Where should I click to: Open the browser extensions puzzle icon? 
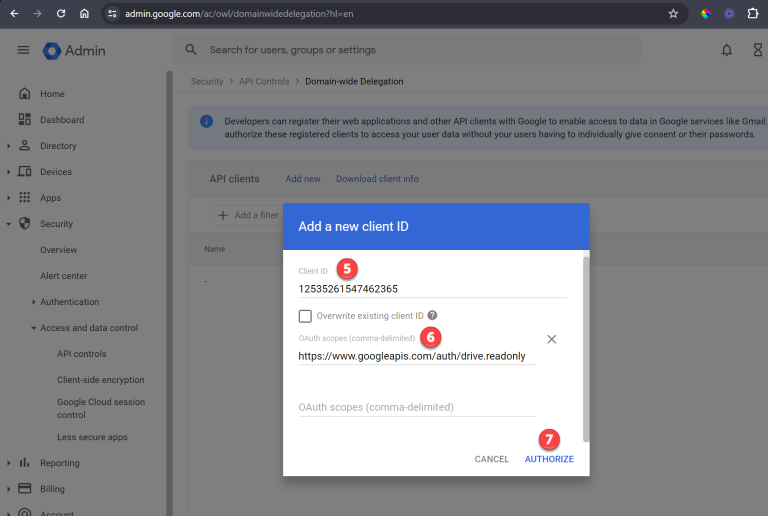[x=753, y=14]
